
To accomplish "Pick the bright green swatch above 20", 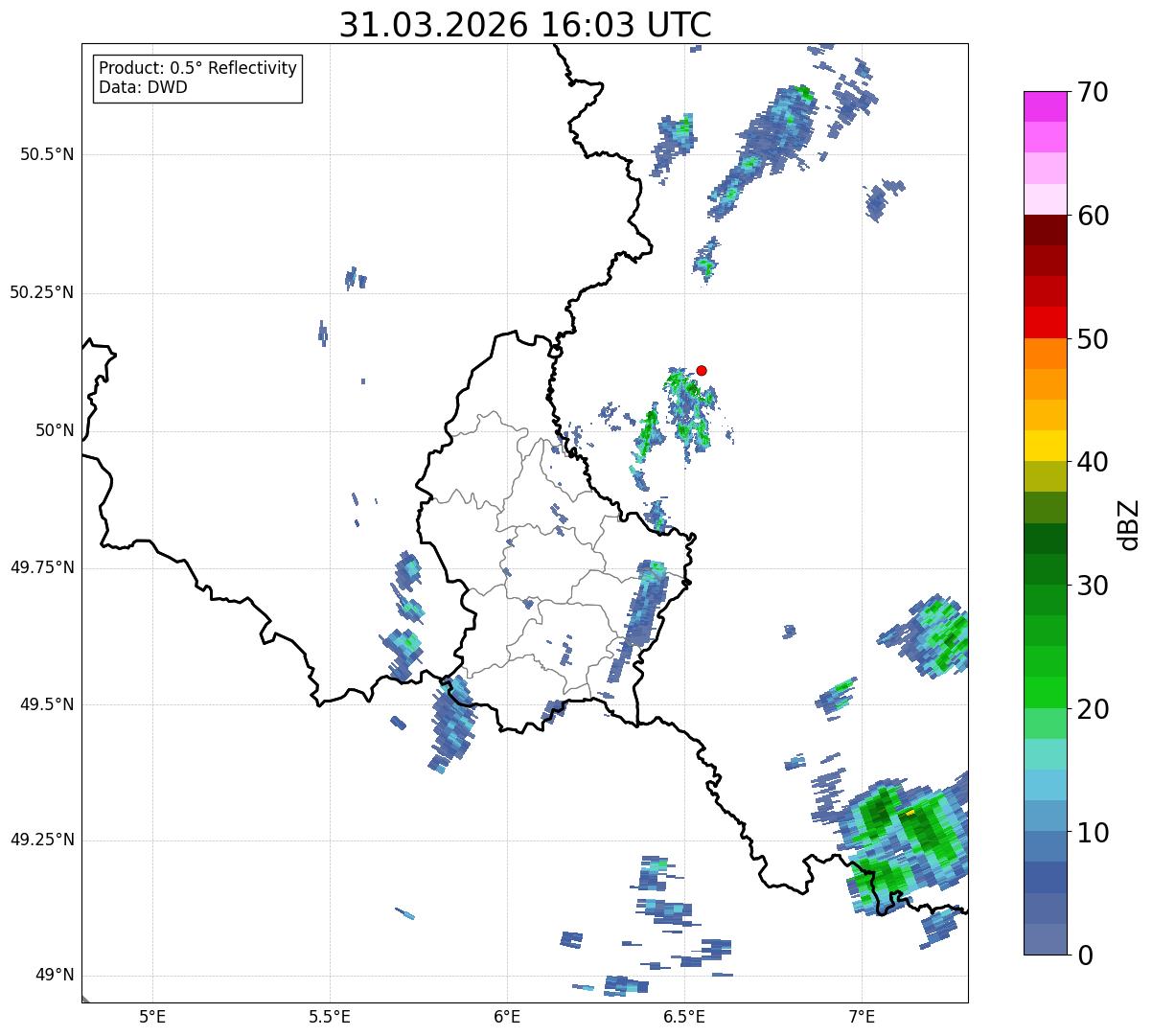I will coord(1045,692).
